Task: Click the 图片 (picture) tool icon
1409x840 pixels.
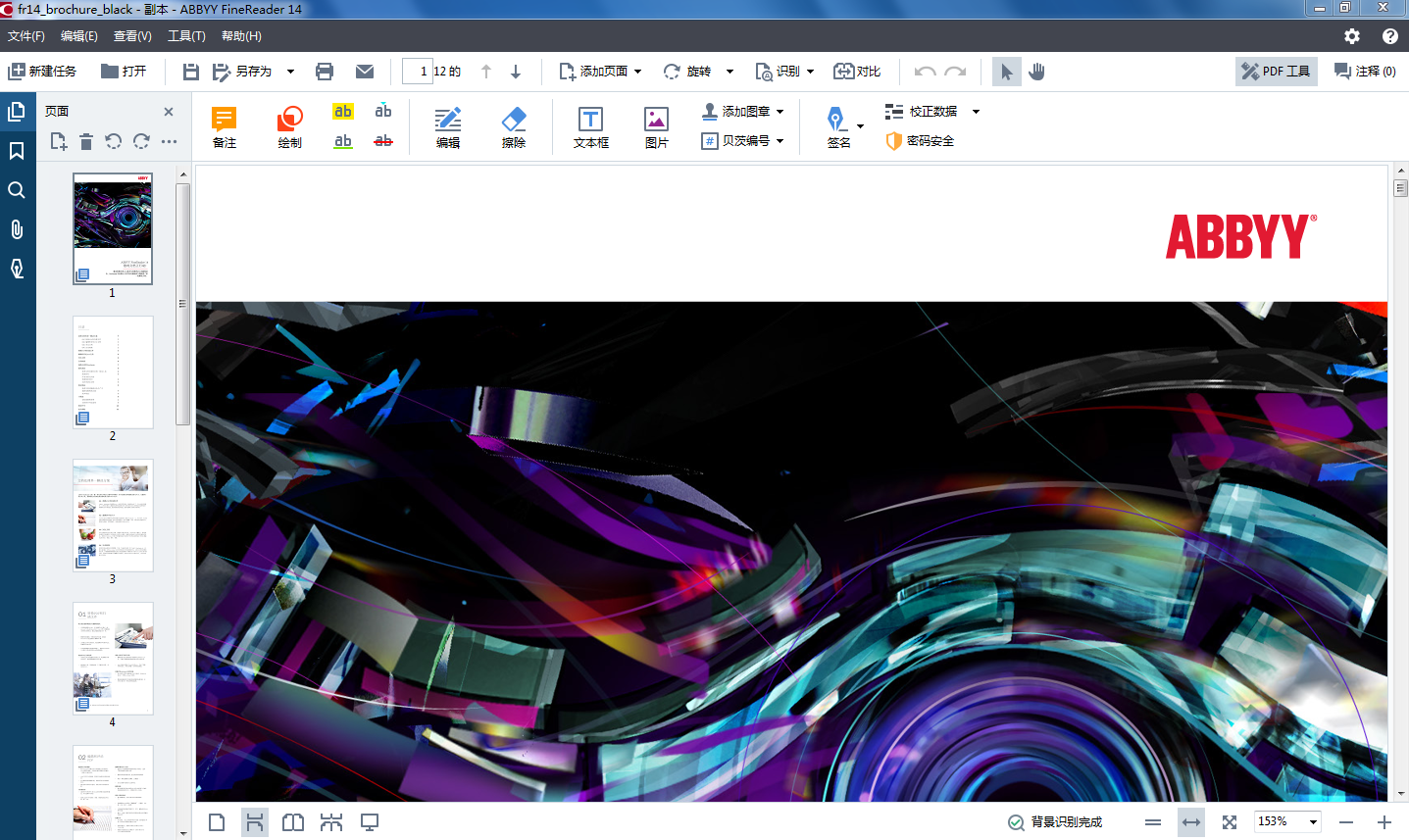Action: click(x=656, y=121)
